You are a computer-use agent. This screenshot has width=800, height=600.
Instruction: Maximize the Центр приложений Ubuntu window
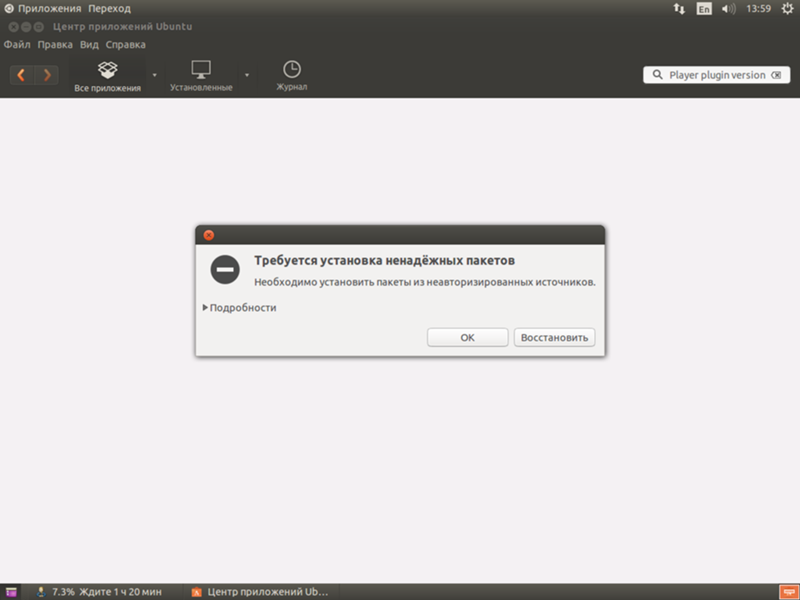click(38, 27)
